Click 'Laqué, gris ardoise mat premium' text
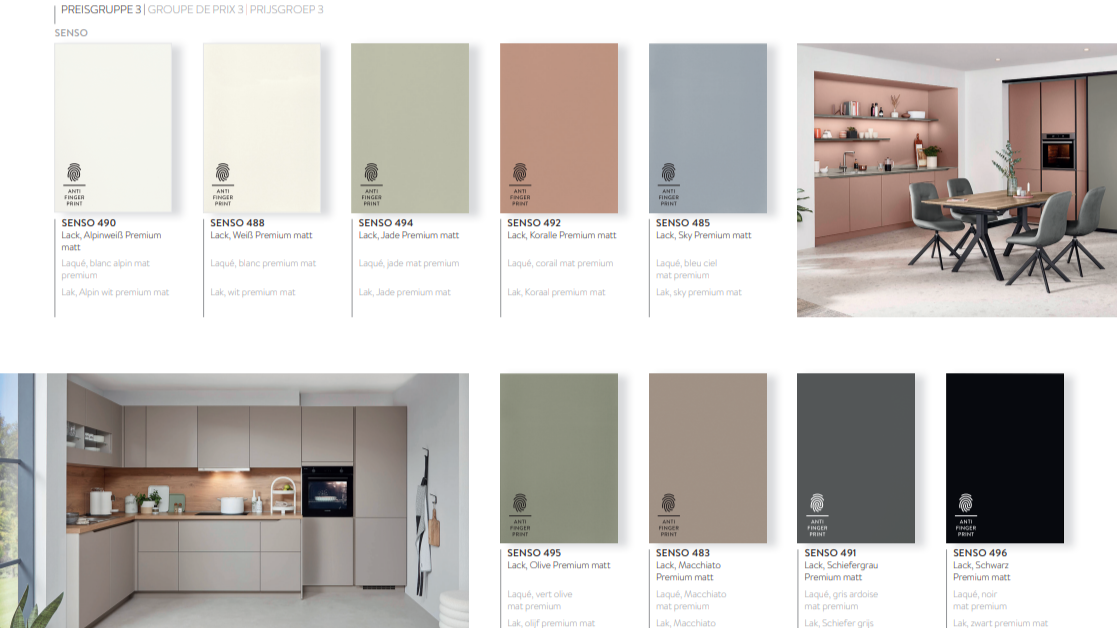The height and width of the screenshot is (628, 1117). (x=841, y=600)
